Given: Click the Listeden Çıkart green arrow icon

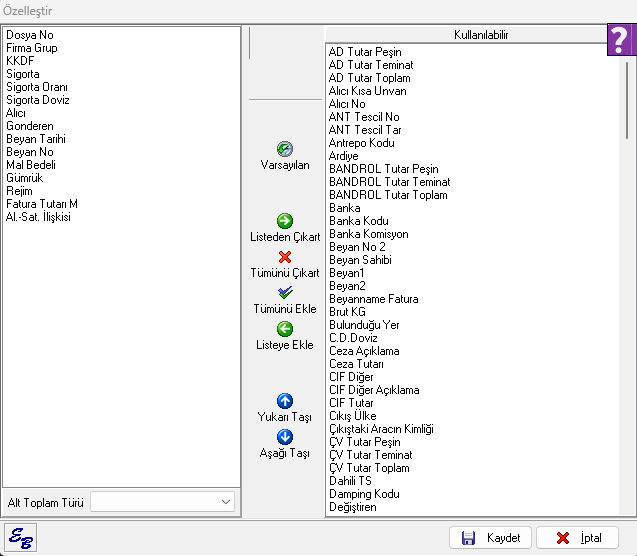Looking at the screenshot, I should [284, 221].
